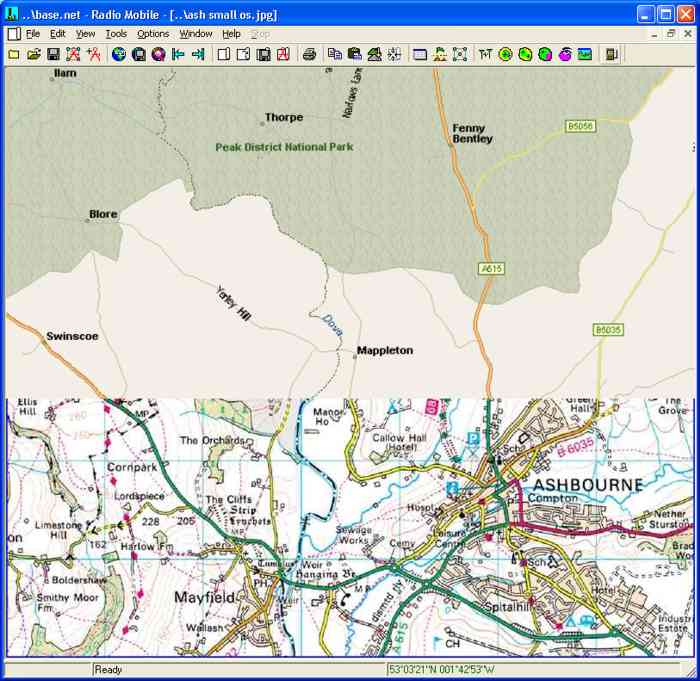
Task: Click 'Peak District National Park' map text
Action: click(284, 147)
